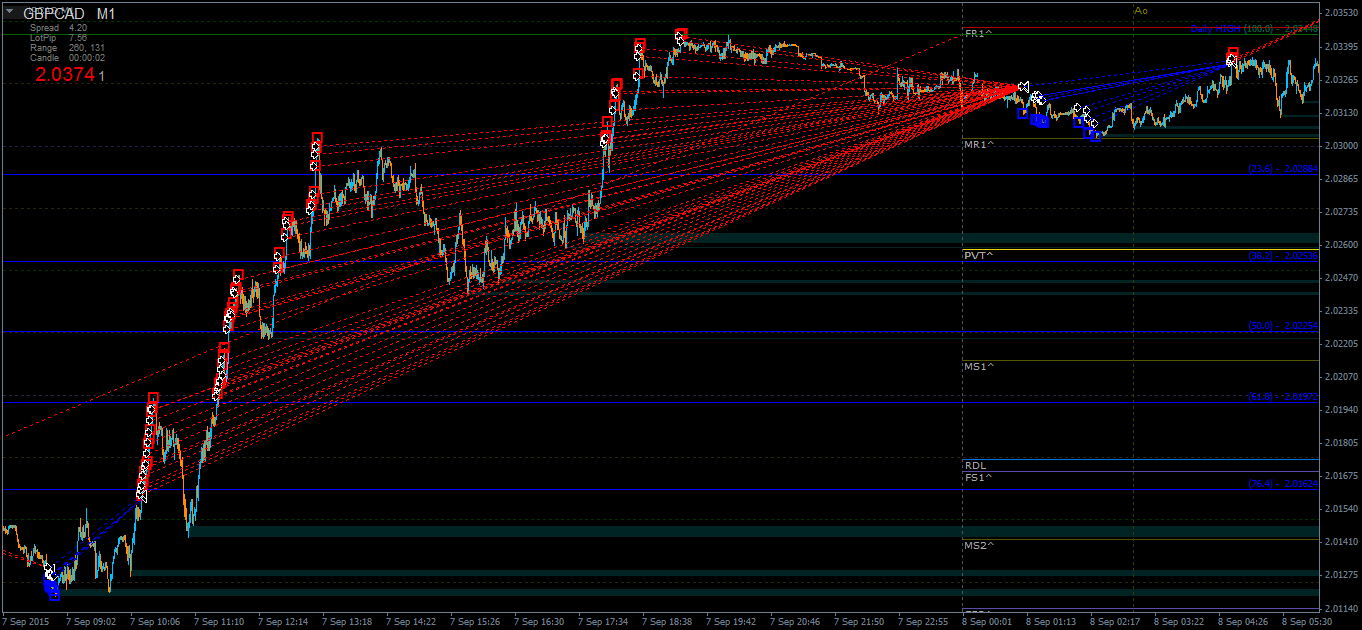
Task: Click the Spread 4.20 readout
Action: [59, 29]
